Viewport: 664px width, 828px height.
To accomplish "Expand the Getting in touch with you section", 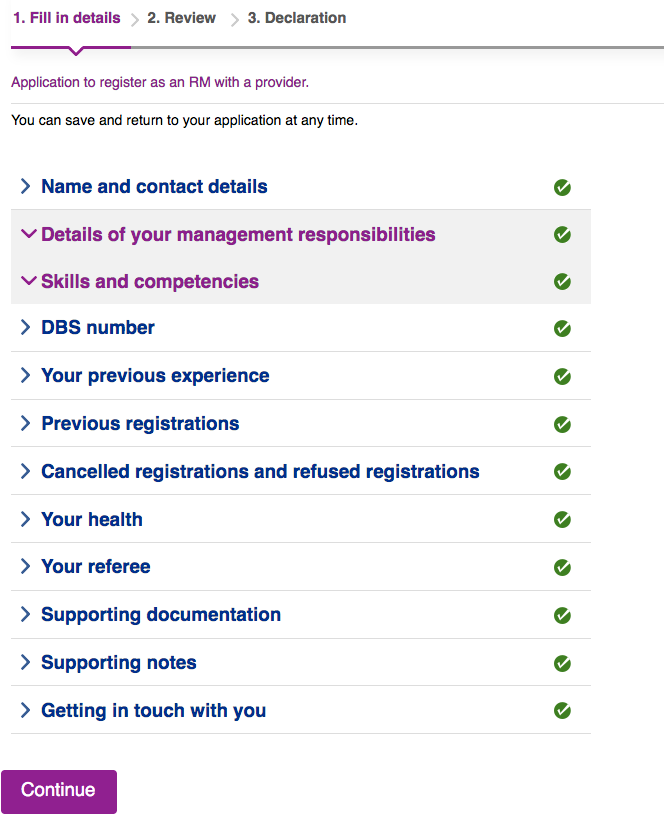I will coord(153,710).
